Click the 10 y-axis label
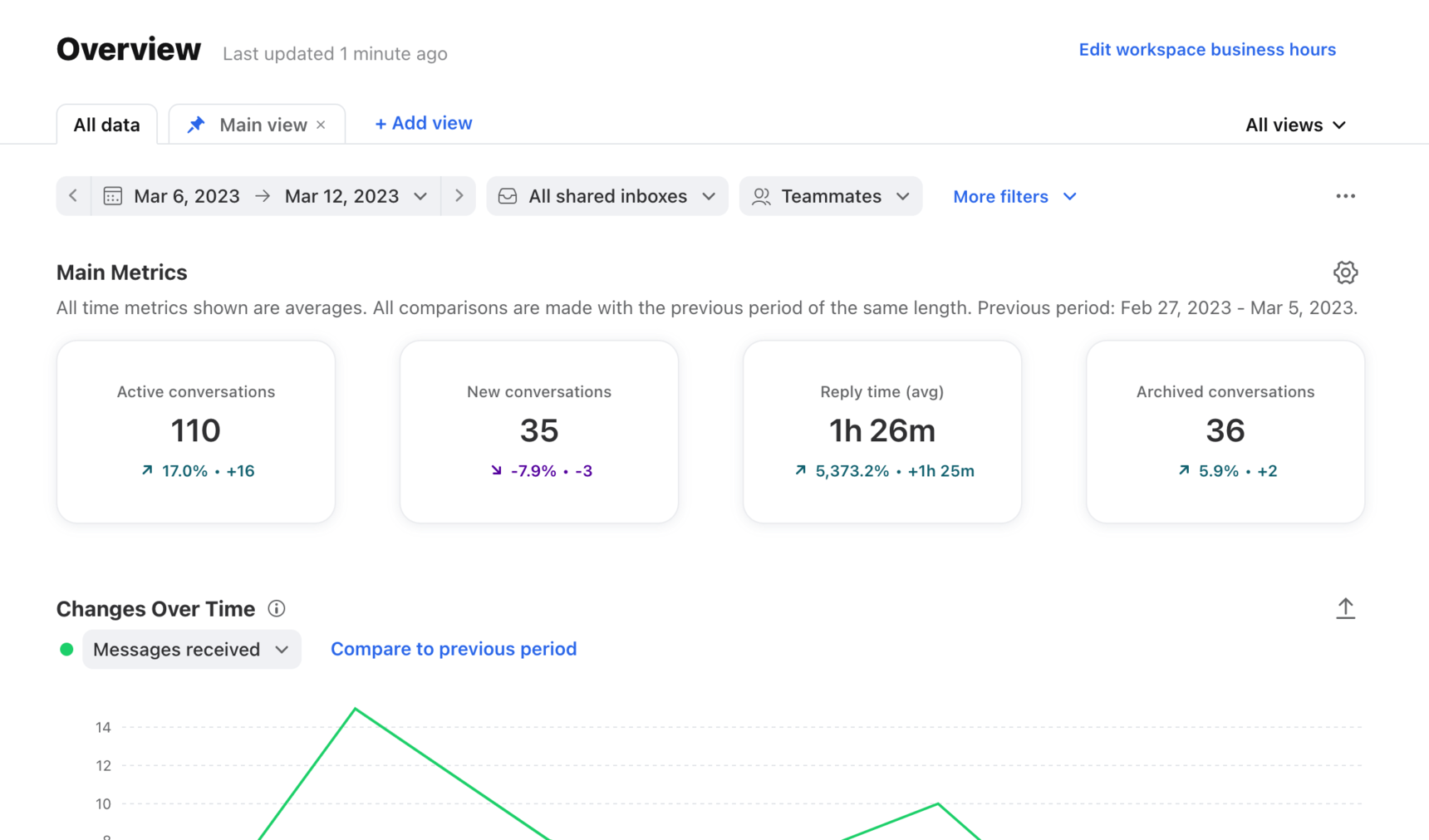1429x840 pixels. [103, 803]
